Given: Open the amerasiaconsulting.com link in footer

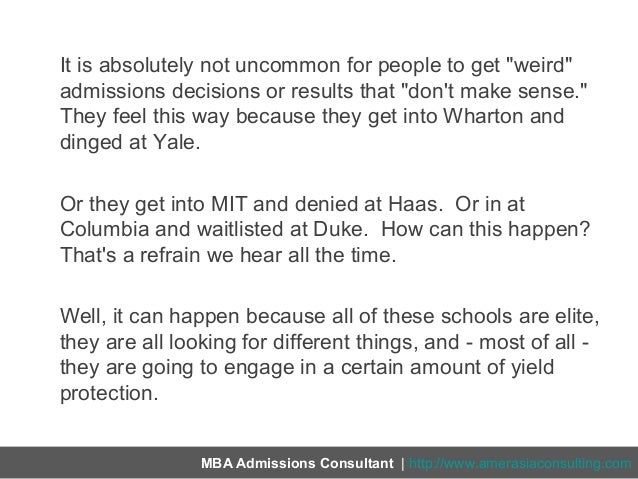Looking at the screenshot, I should (520, 464).
